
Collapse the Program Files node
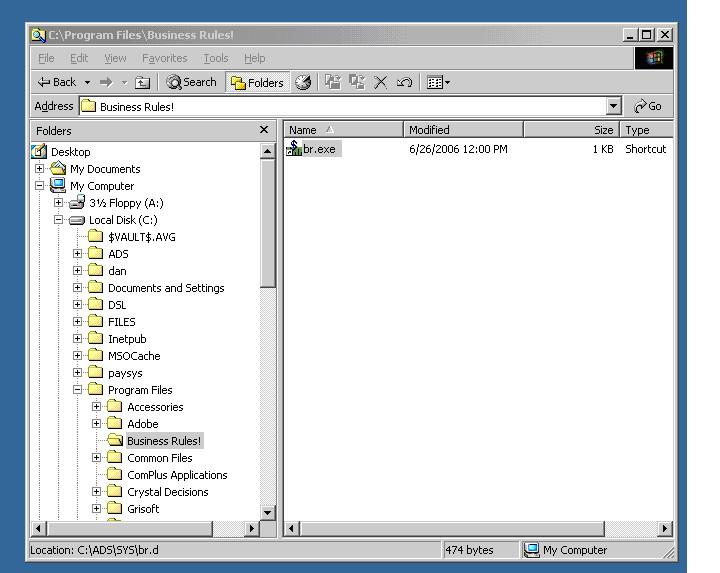click(78, 389)
